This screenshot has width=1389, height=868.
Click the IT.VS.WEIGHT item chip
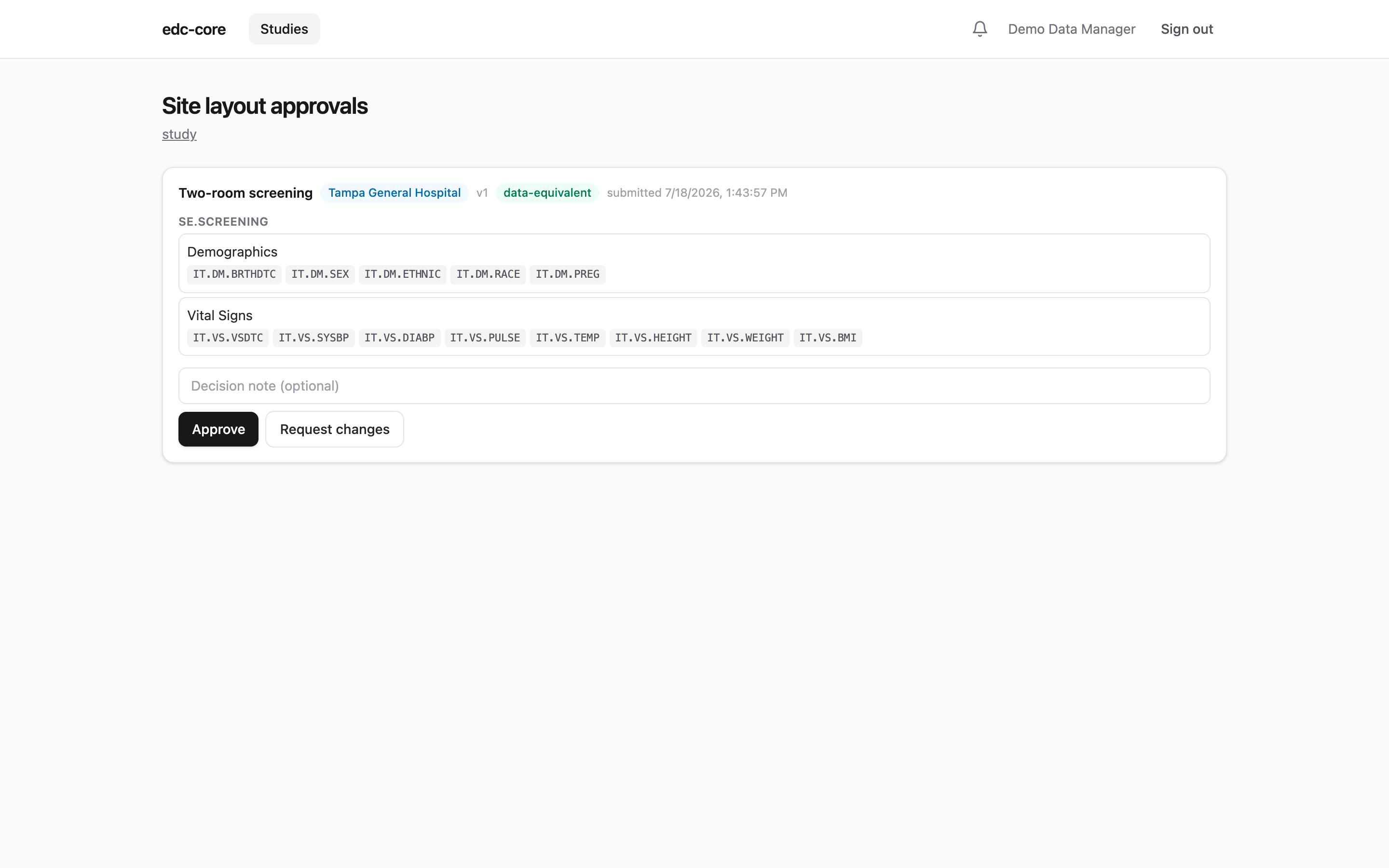(x=746, y=338)
